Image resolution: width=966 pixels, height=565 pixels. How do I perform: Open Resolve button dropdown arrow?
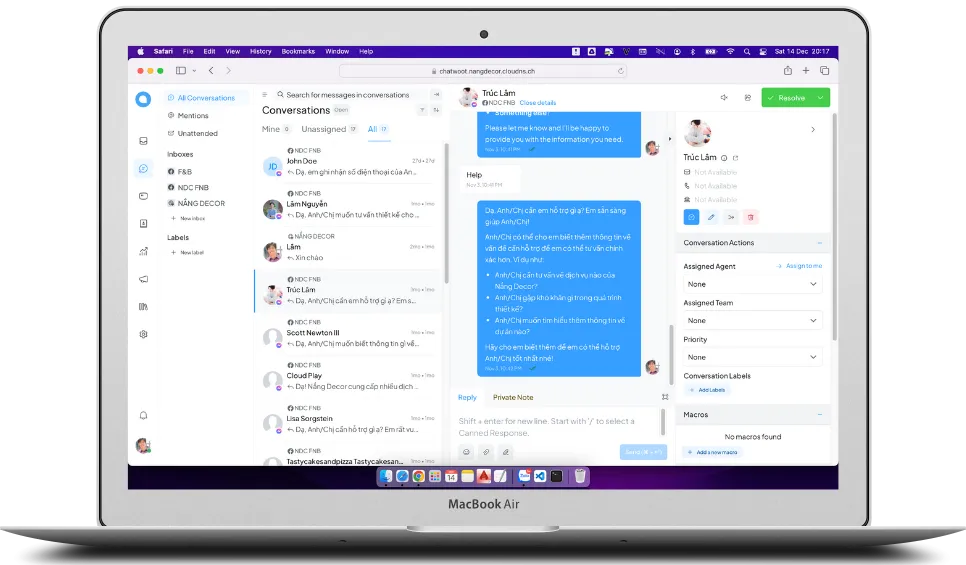tap(821, 97)
